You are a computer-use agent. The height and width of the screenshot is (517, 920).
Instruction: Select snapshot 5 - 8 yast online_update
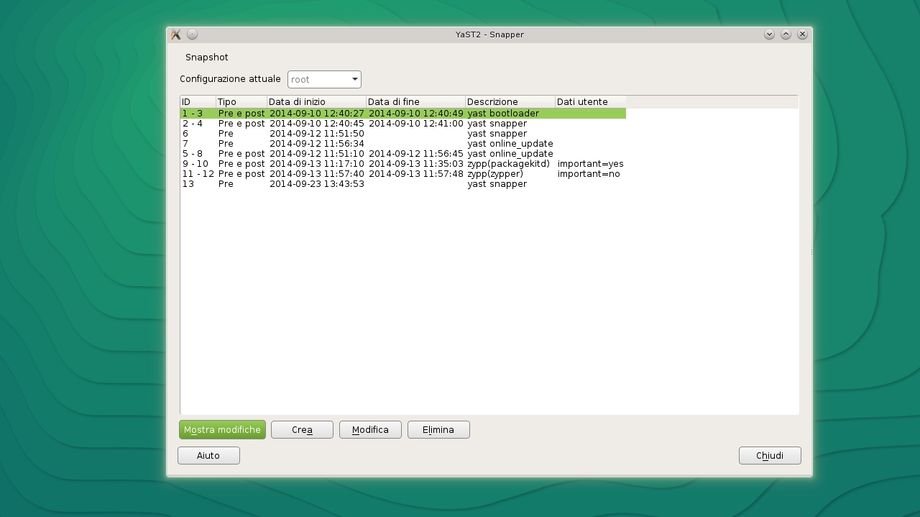point(400,154)
